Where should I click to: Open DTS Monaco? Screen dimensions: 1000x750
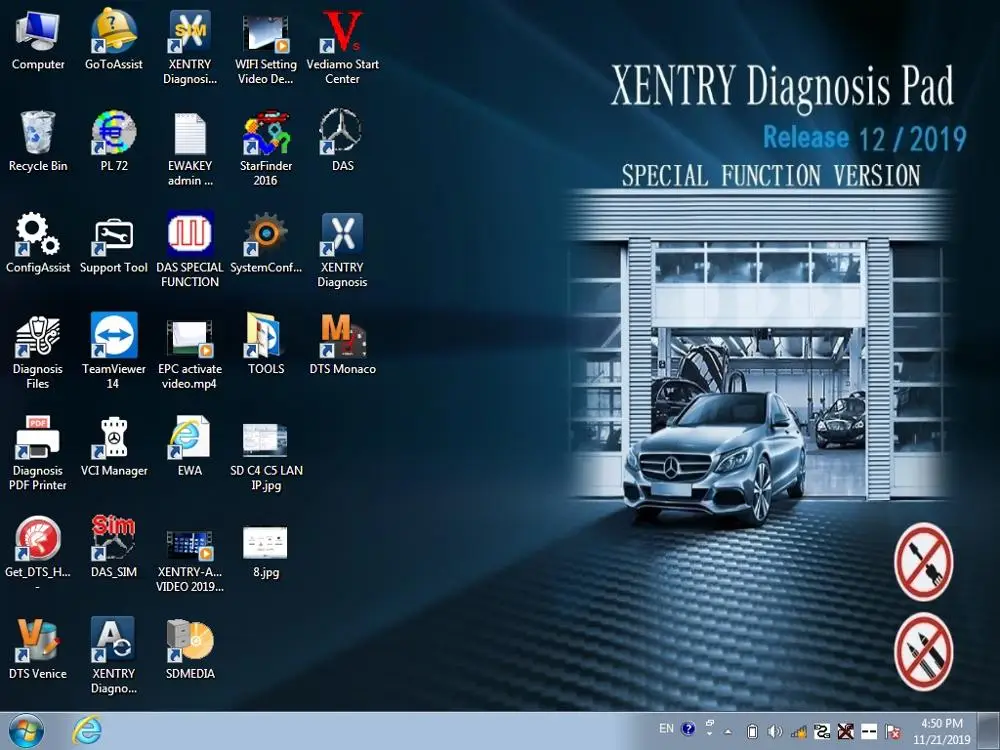coord(342,337)
